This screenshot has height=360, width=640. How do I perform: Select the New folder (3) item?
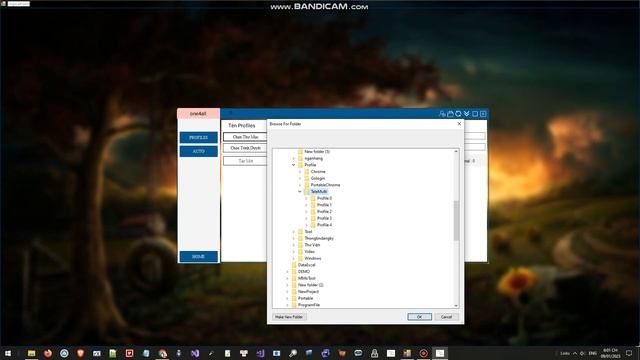(x=317, y=151)
